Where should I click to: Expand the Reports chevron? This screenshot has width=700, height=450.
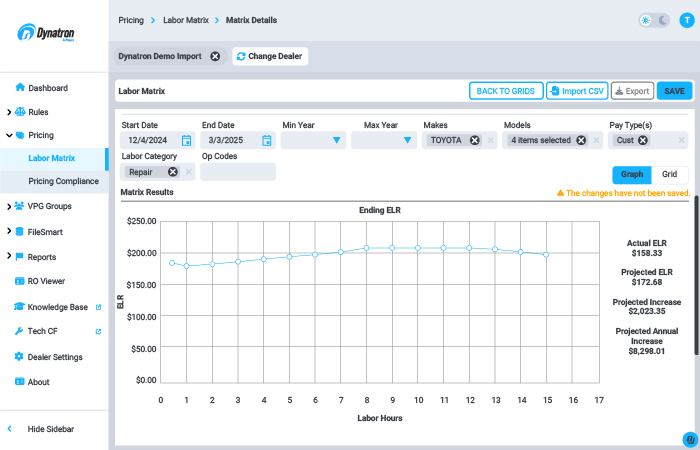point(9,256)
